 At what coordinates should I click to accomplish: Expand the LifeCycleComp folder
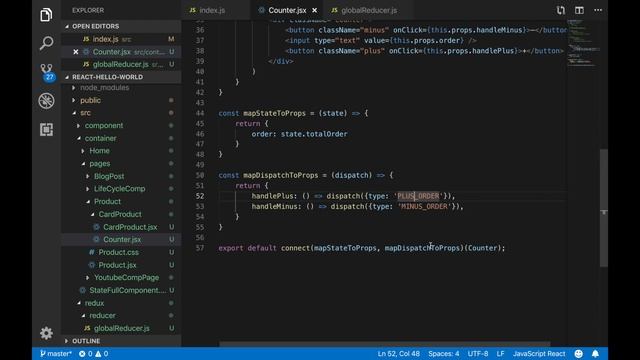pos(120,189)
